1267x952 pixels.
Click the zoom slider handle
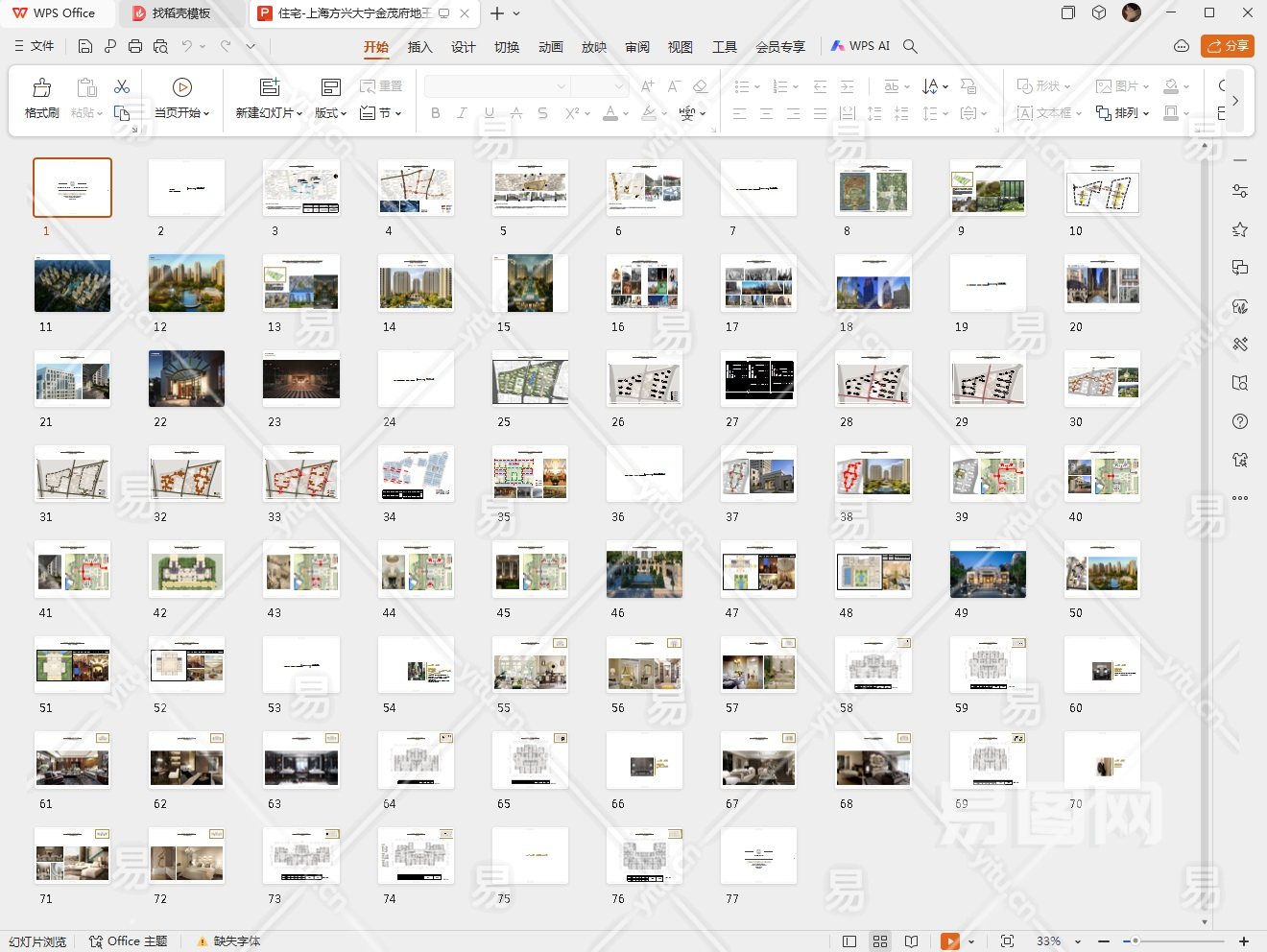coord(1135,941)
